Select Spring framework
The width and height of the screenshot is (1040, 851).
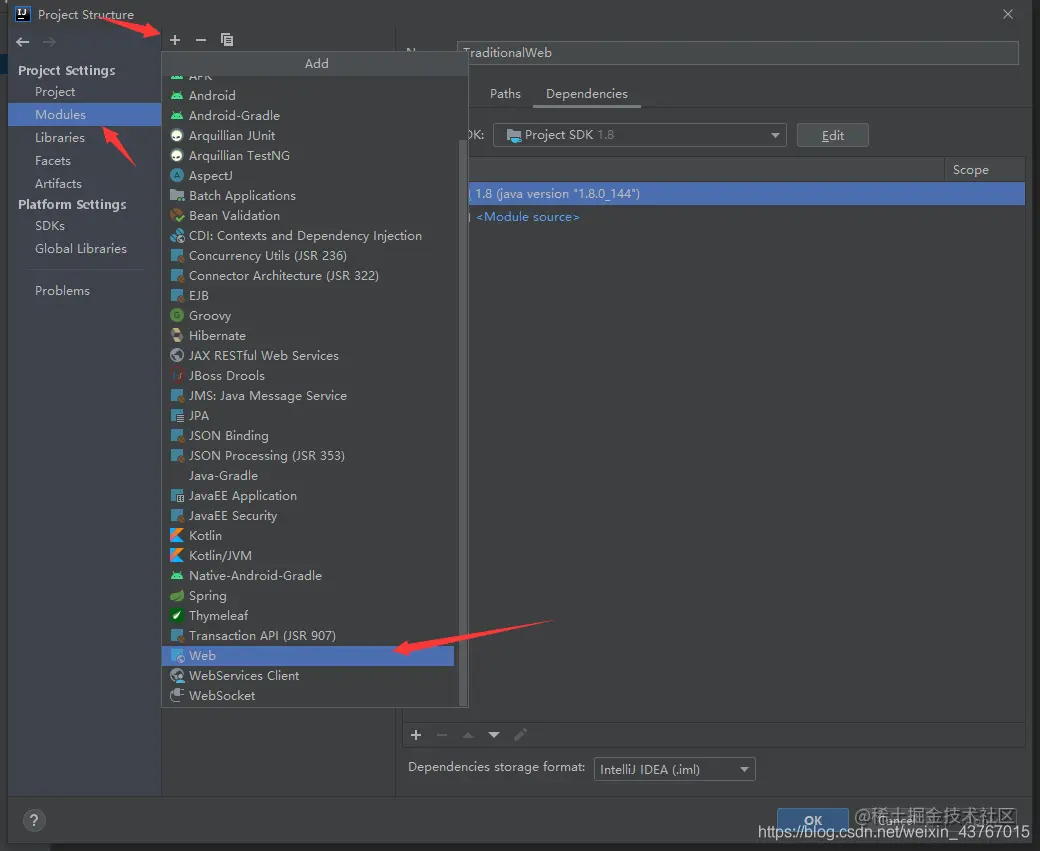tap(308, 596)
